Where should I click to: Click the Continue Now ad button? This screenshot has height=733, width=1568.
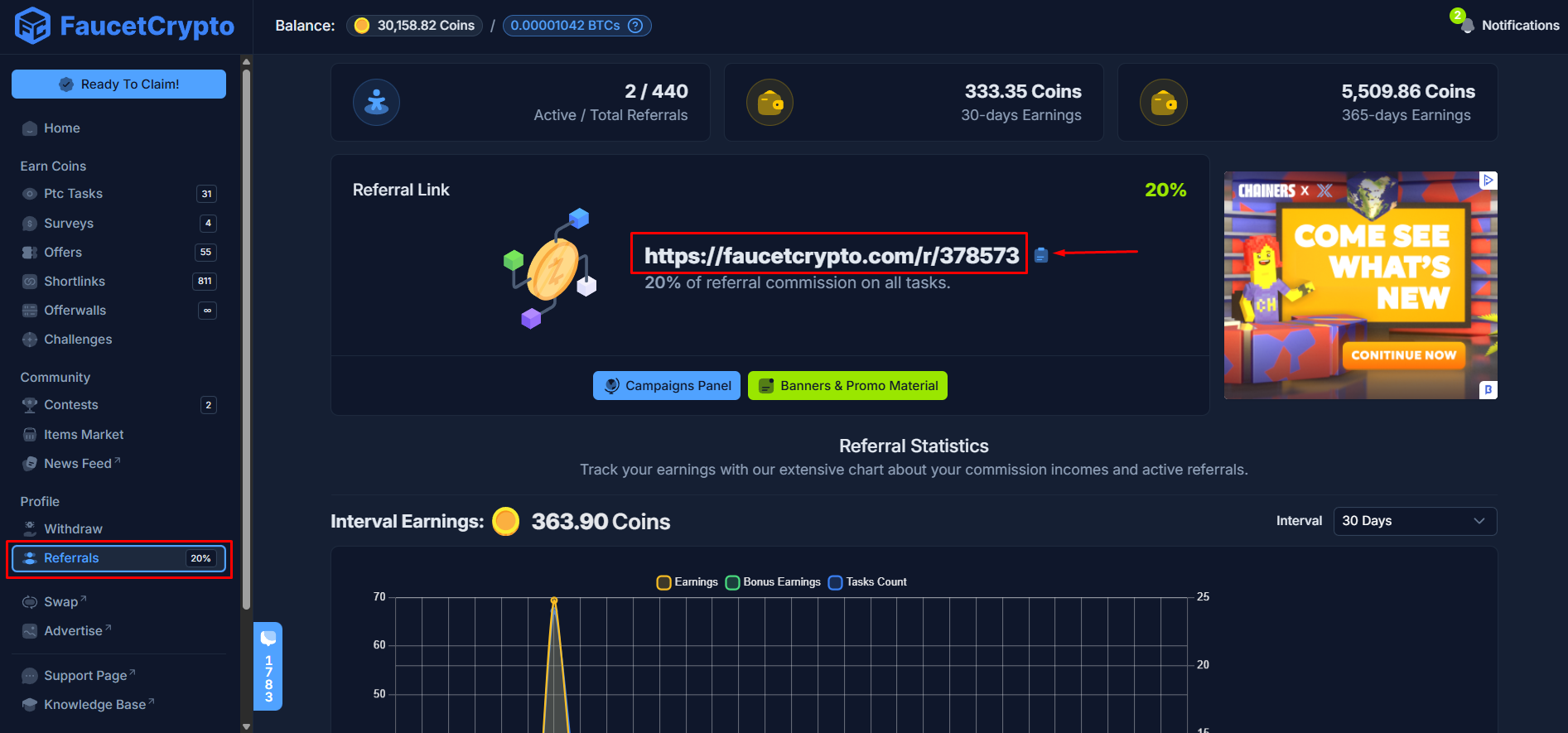pos(1403,355)
